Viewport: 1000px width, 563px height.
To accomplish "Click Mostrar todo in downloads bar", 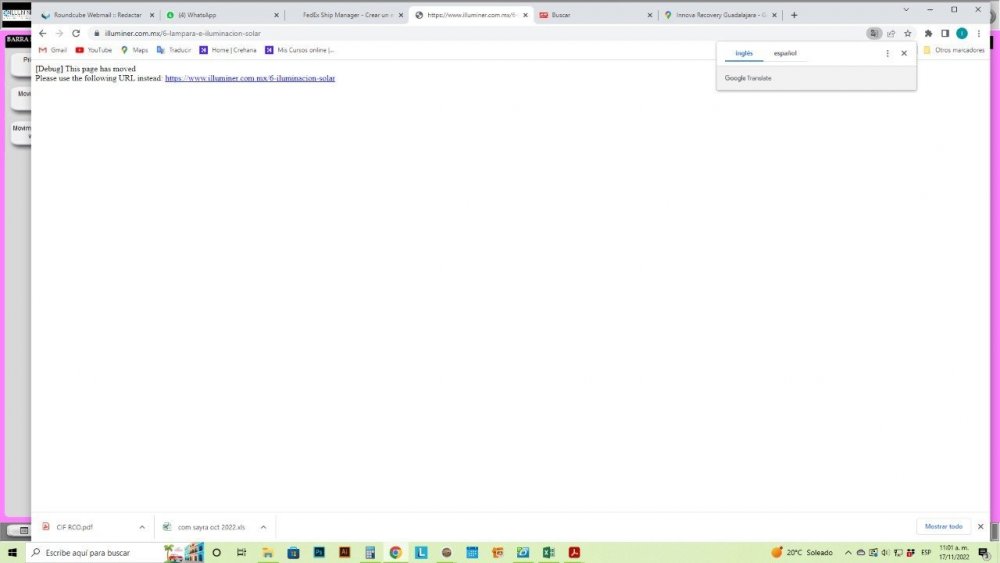I will tap(943, 527).
